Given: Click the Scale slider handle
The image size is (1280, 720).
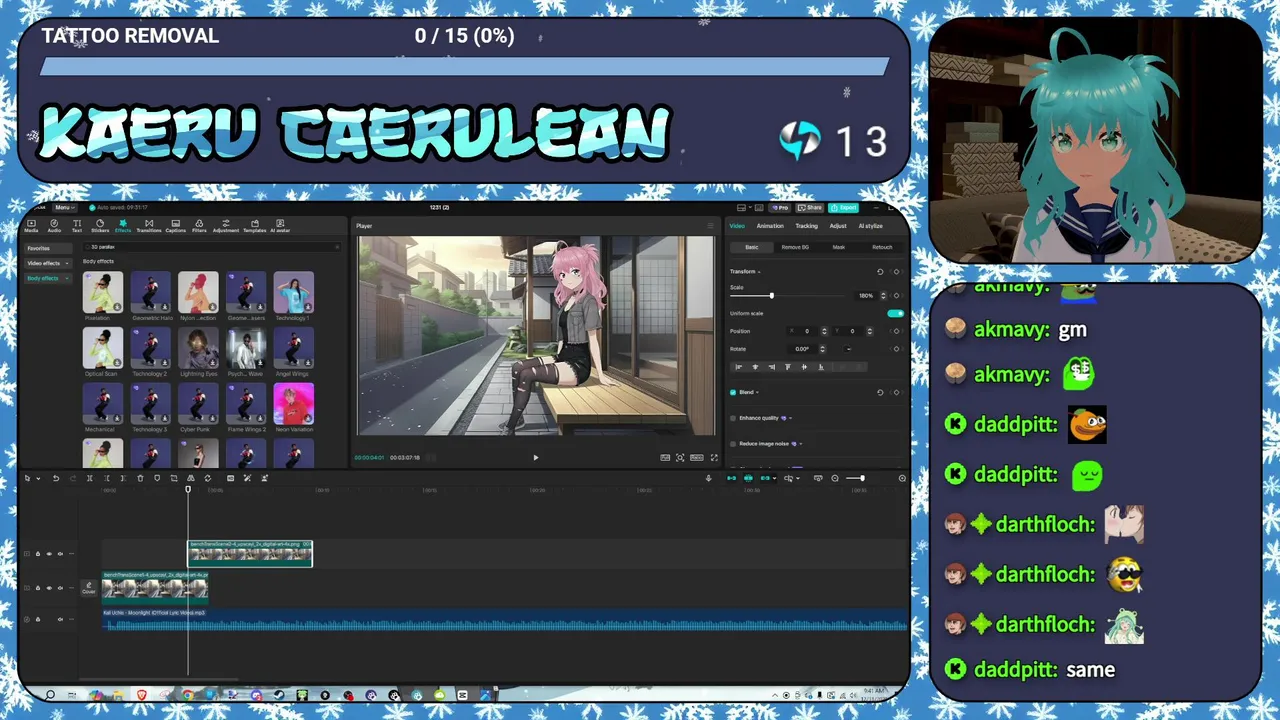Looking at the screenshot, I should coord(772,296).
